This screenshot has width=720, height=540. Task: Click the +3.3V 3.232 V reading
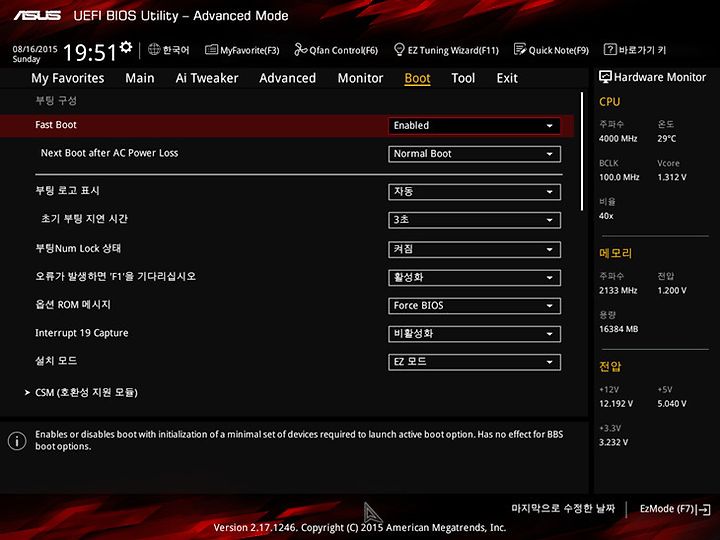click(x=613, y=442)
